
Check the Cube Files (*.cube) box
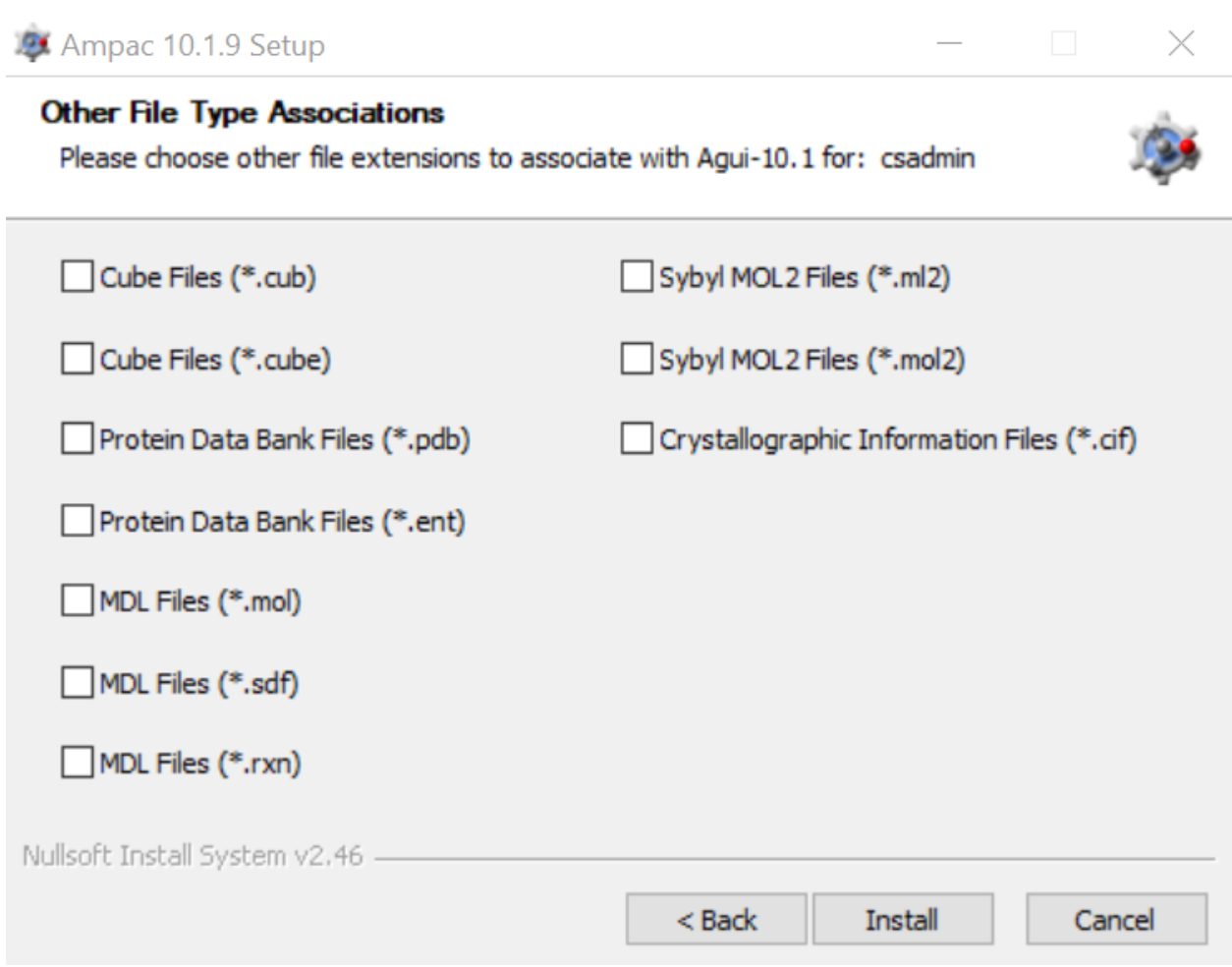tap(78, 359)
